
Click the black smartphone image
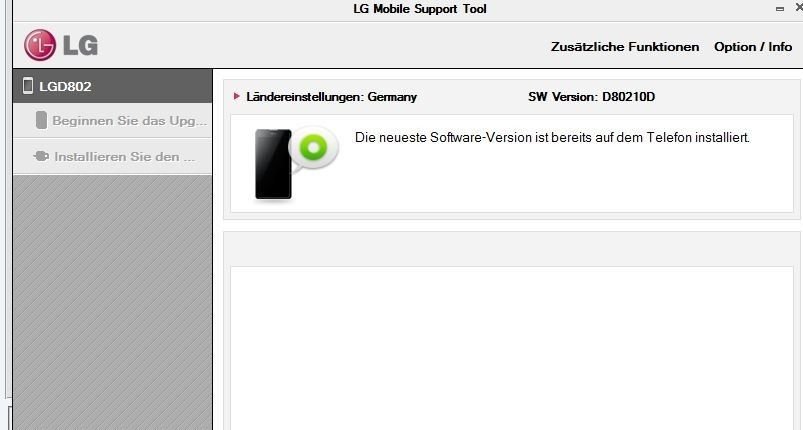pyautogui.click(x=273, y=164)
